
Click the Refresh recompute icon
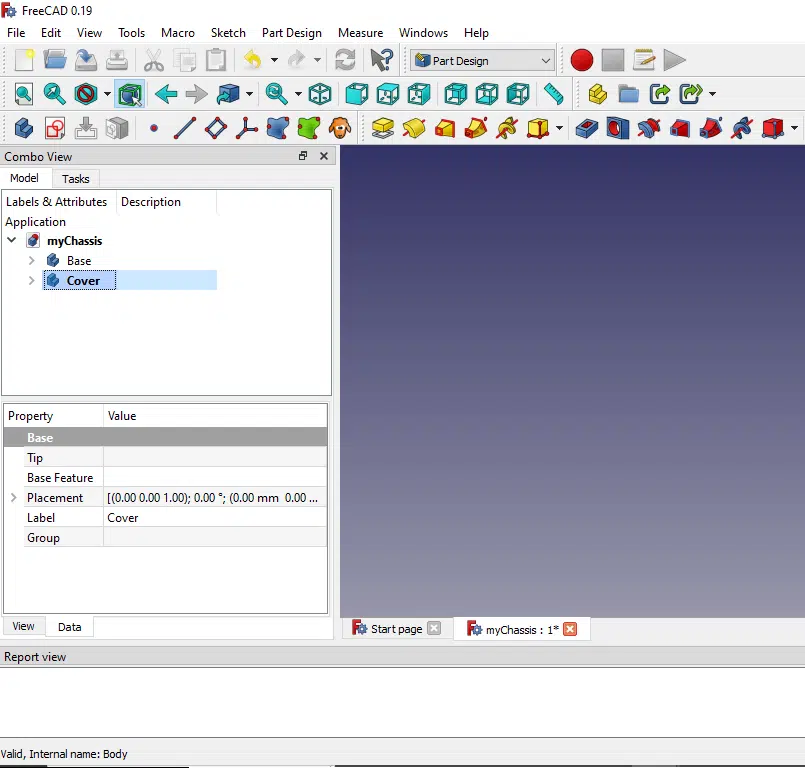pyautogui.click(x=345, y=60)
